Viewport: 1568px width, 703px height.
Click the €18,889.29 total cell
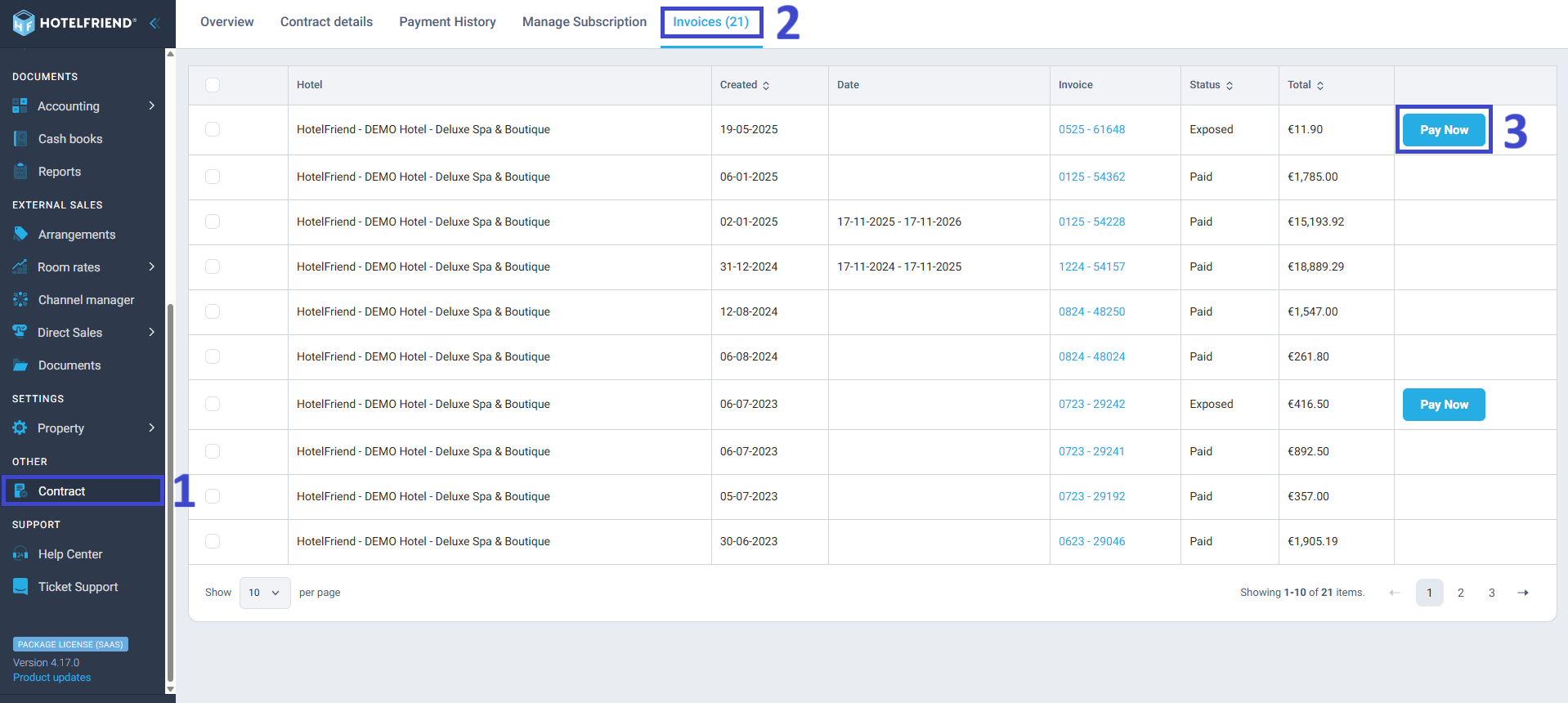1315,266
